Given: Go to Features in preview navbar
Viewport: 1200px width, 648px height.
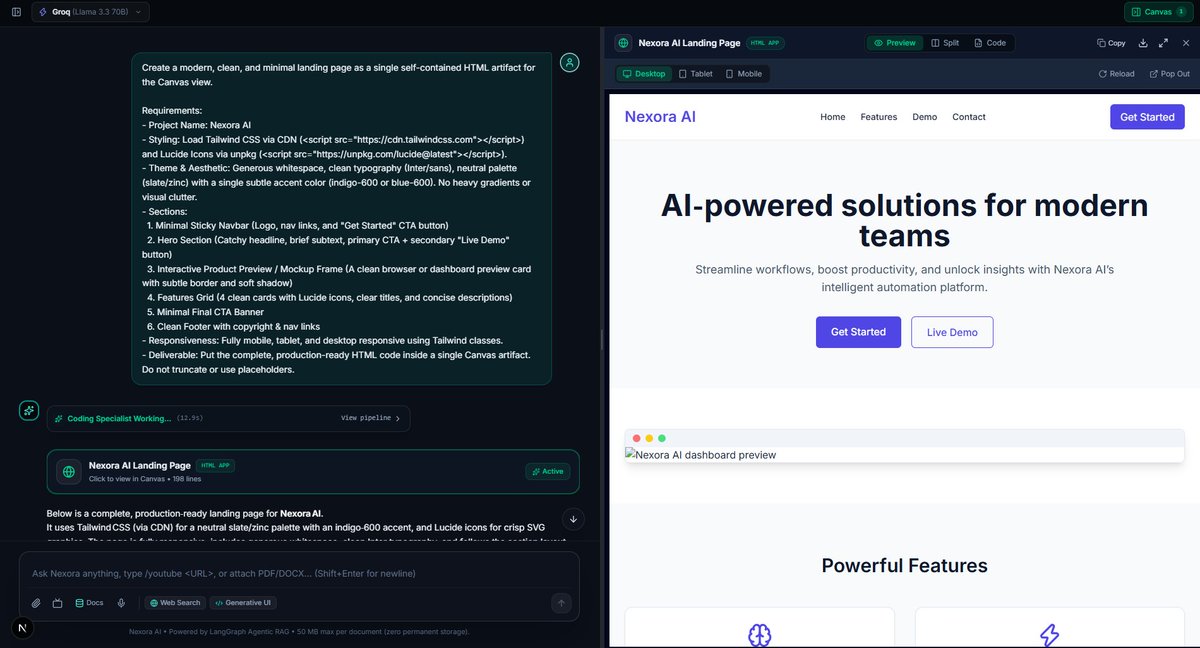Looking at the screenshot, I should pyautogui.click(x=879, y=117).
